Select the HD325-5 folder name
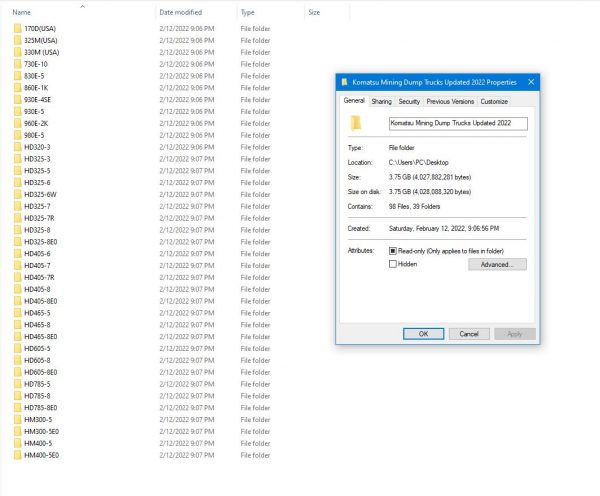This screenshot has width=600, height=496. [x=37, y=171]
